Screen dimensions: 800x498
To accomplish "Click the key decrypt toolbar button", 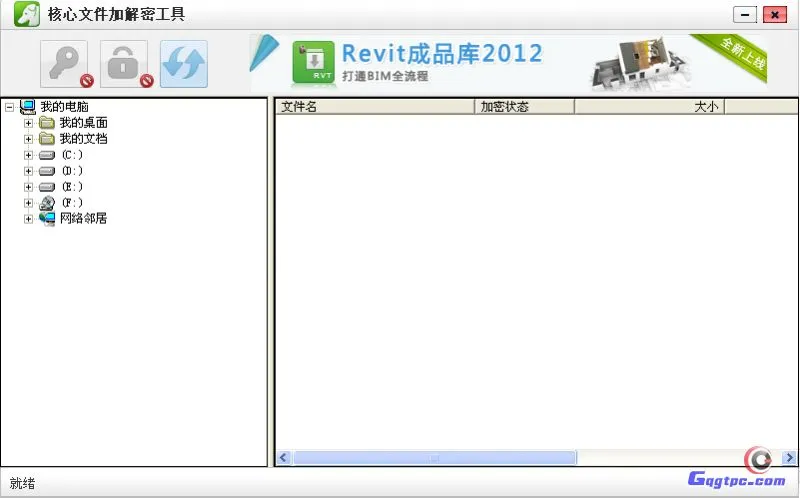I will 64,64.
